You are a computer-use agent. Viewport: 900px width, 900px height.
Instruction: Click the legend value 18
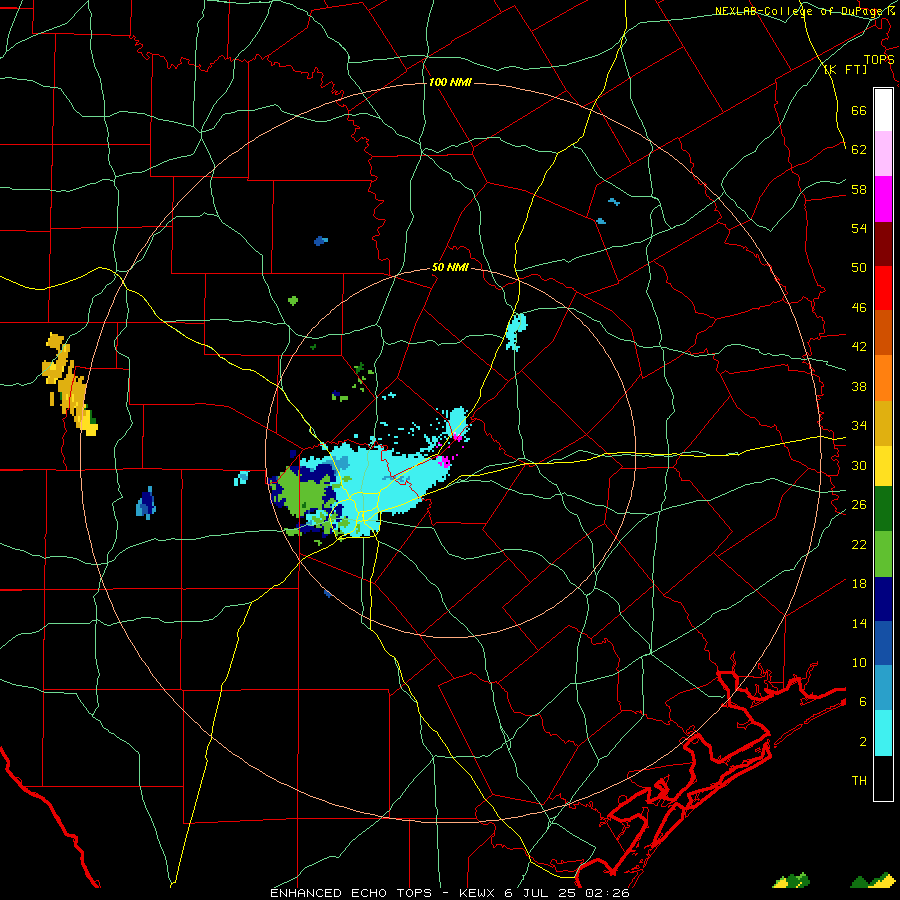tap(859, 584)
